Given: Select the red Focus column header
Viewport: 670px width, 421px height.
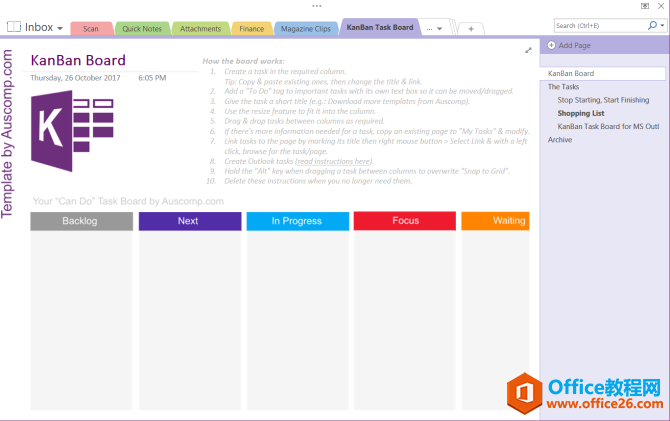Looking at the screenshot, I should [x=405, y=221].
